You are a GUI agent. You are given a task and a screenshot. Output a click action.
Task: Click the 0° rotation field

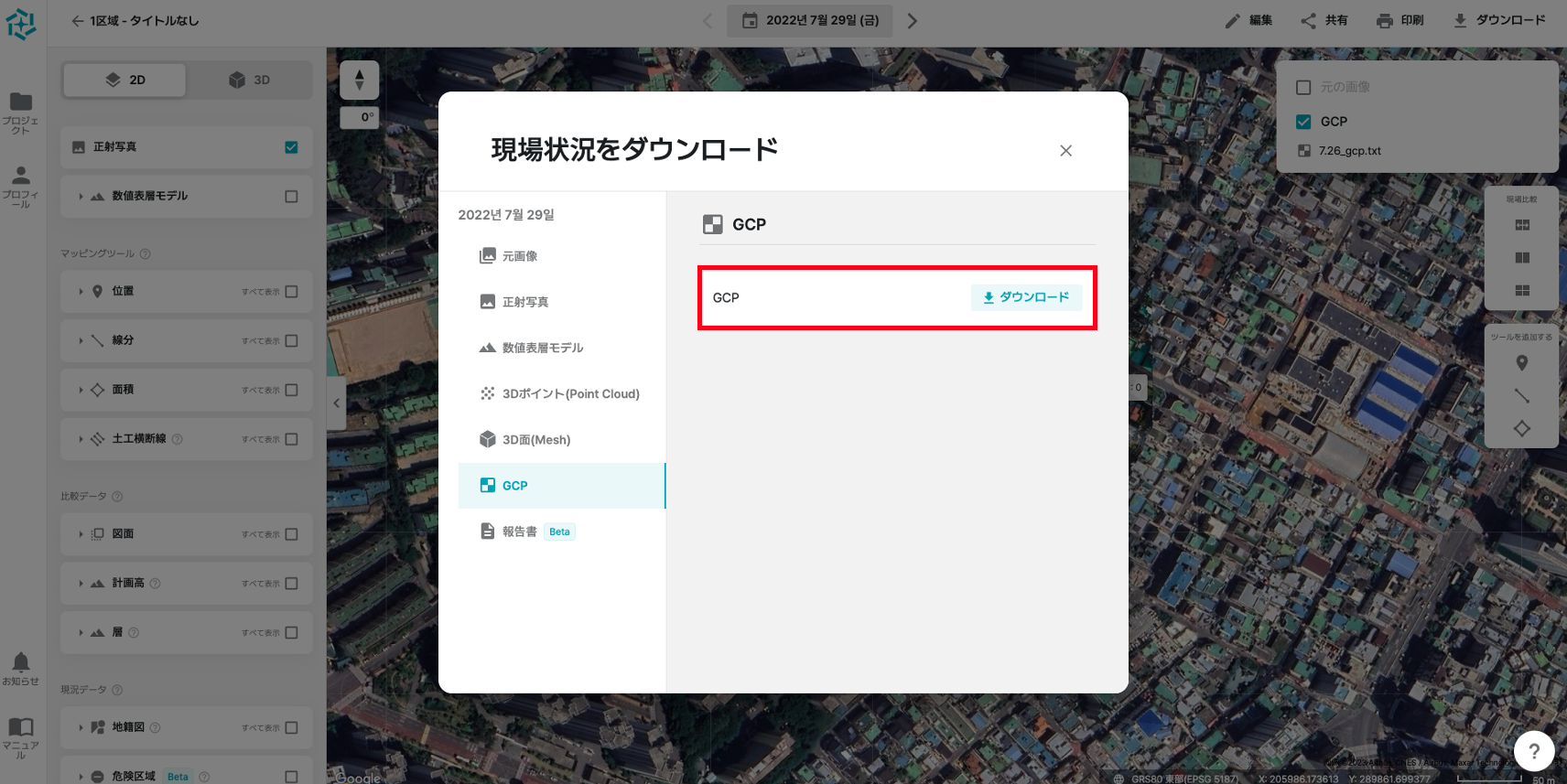point(360,117)
